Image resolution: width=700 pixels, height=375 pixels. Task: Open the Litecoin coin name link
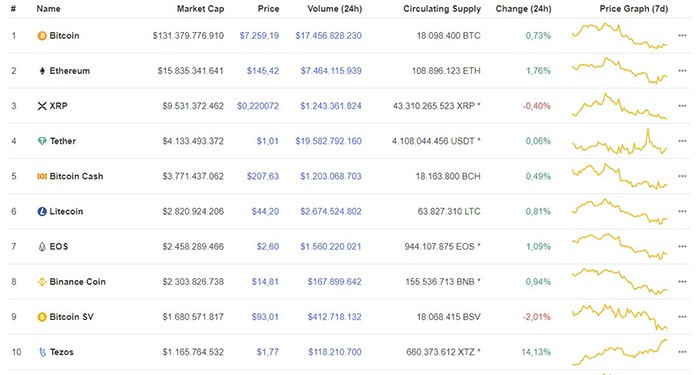pos(66,212)
